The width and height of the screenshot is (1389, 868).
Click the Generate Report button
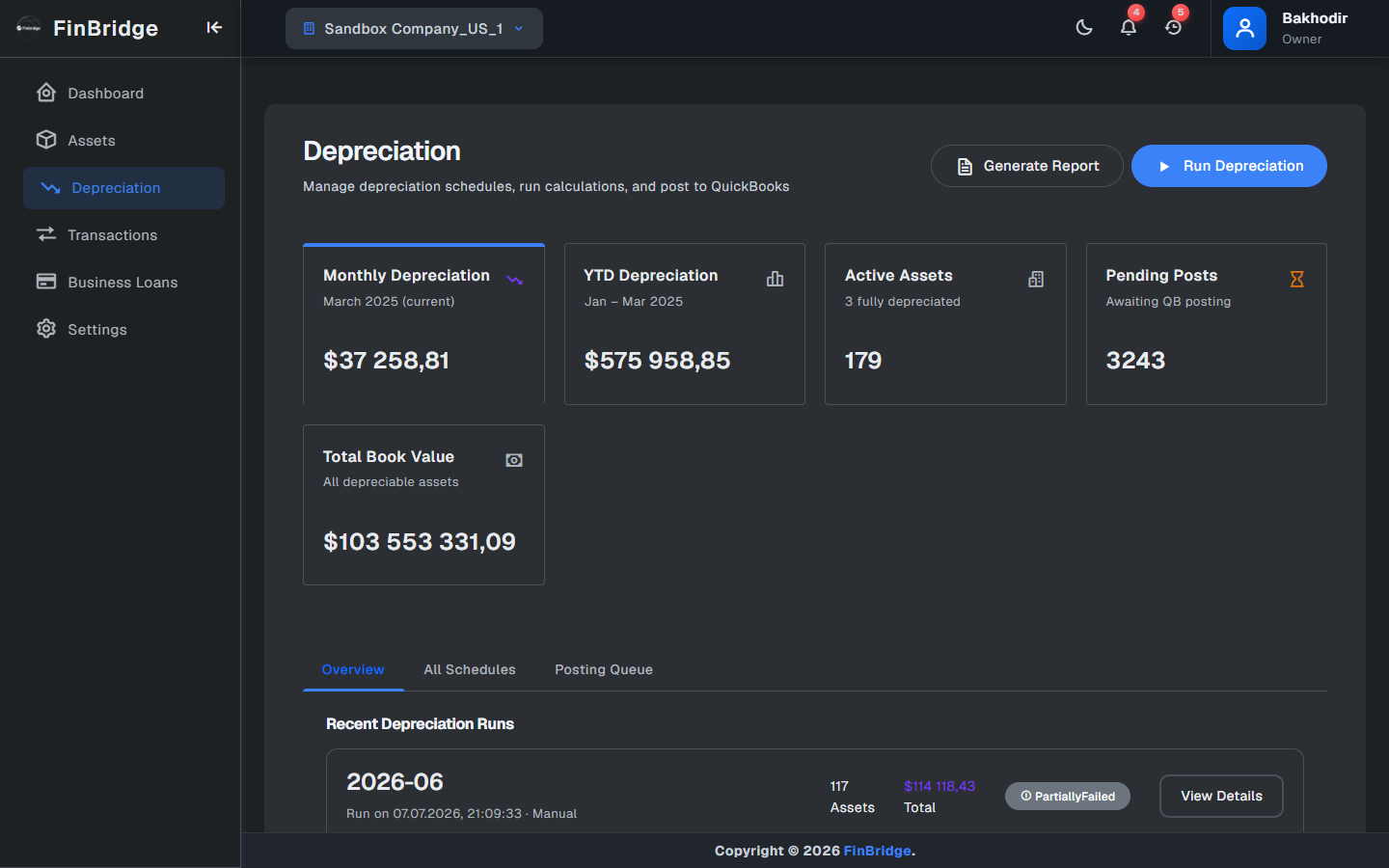1026,166
